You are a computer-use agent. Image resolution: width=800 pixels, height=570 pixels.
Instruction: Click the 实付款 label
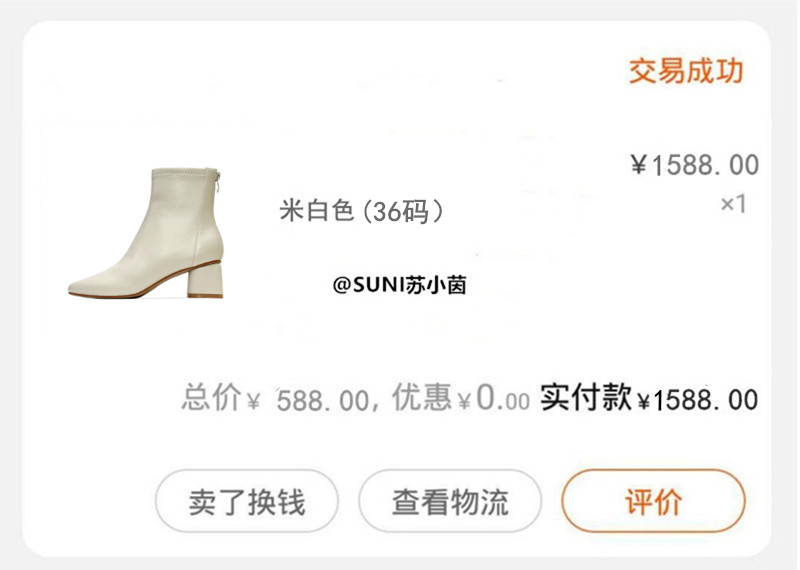(x=586, y=397)
